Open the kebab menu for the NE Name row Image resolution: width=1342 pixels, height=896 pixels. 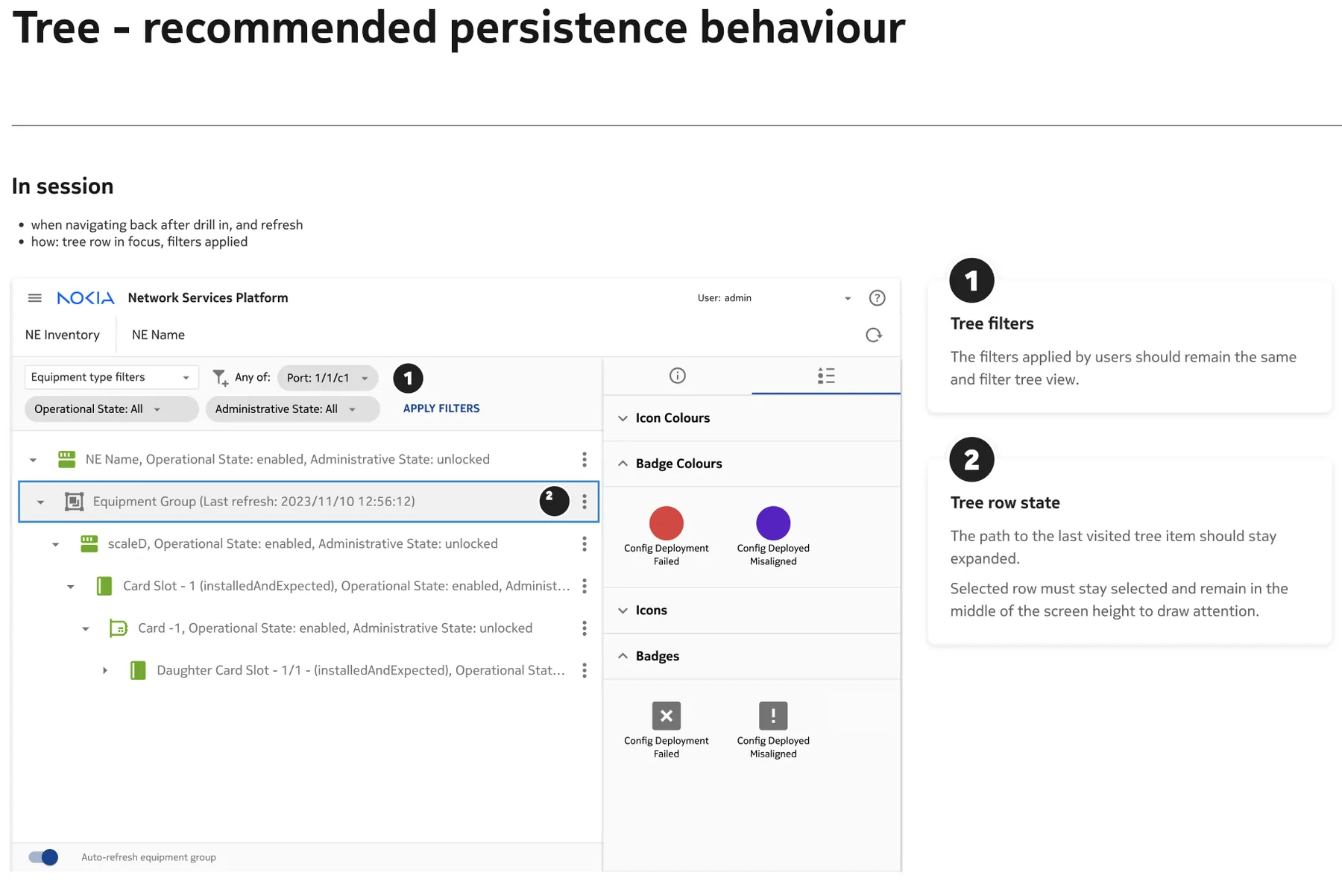[585, 459]
